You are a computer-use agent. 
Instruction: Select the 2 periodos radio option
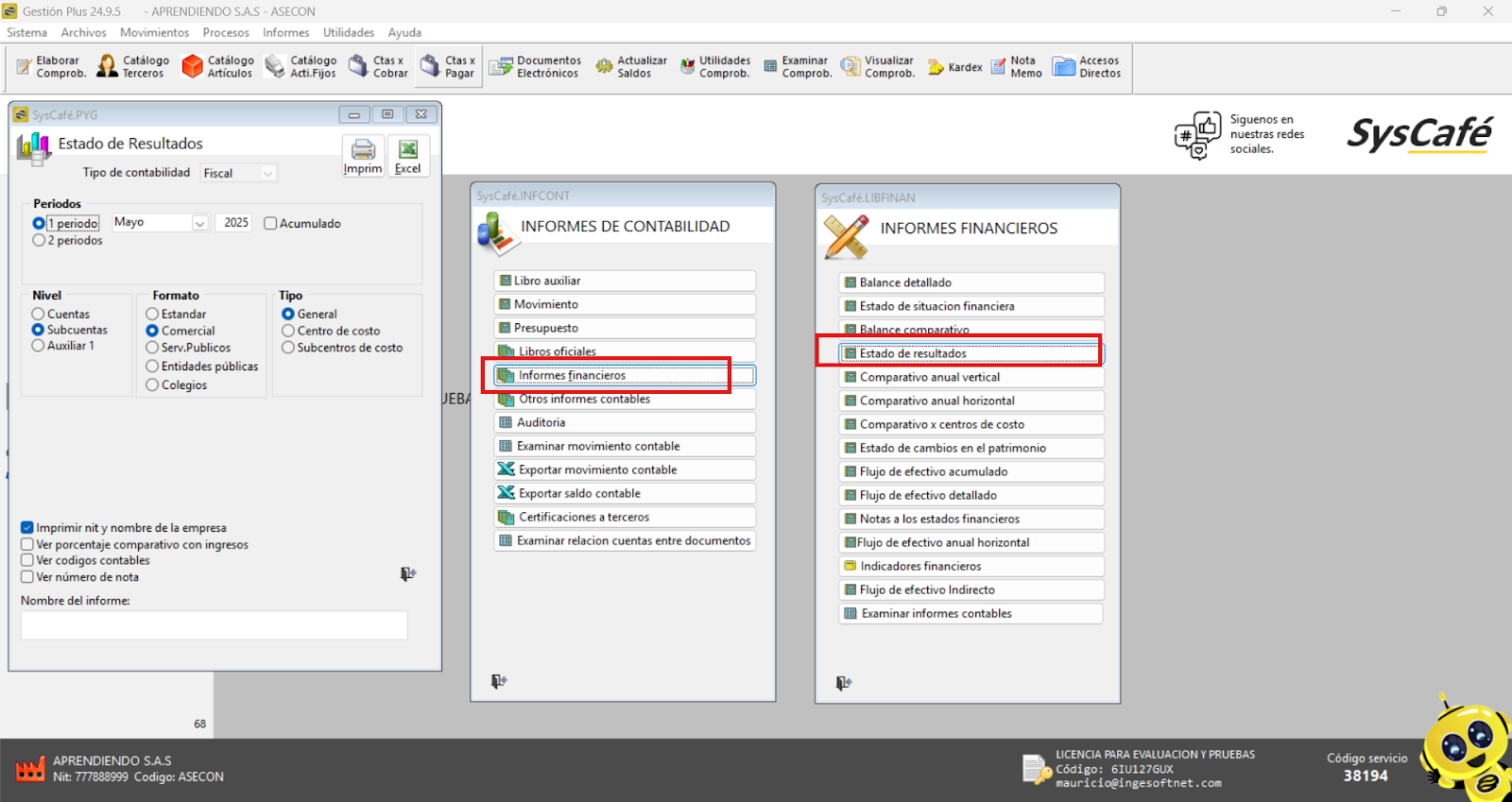tap(39, 241)
